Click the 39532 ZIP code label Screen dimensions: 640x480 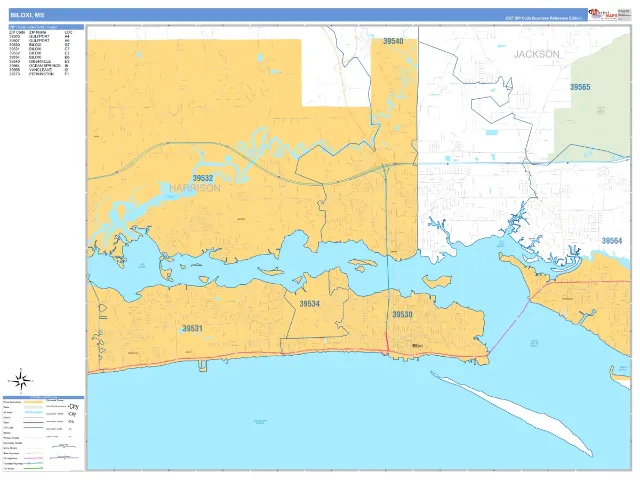pyautogui.click(x=202, y=178)
